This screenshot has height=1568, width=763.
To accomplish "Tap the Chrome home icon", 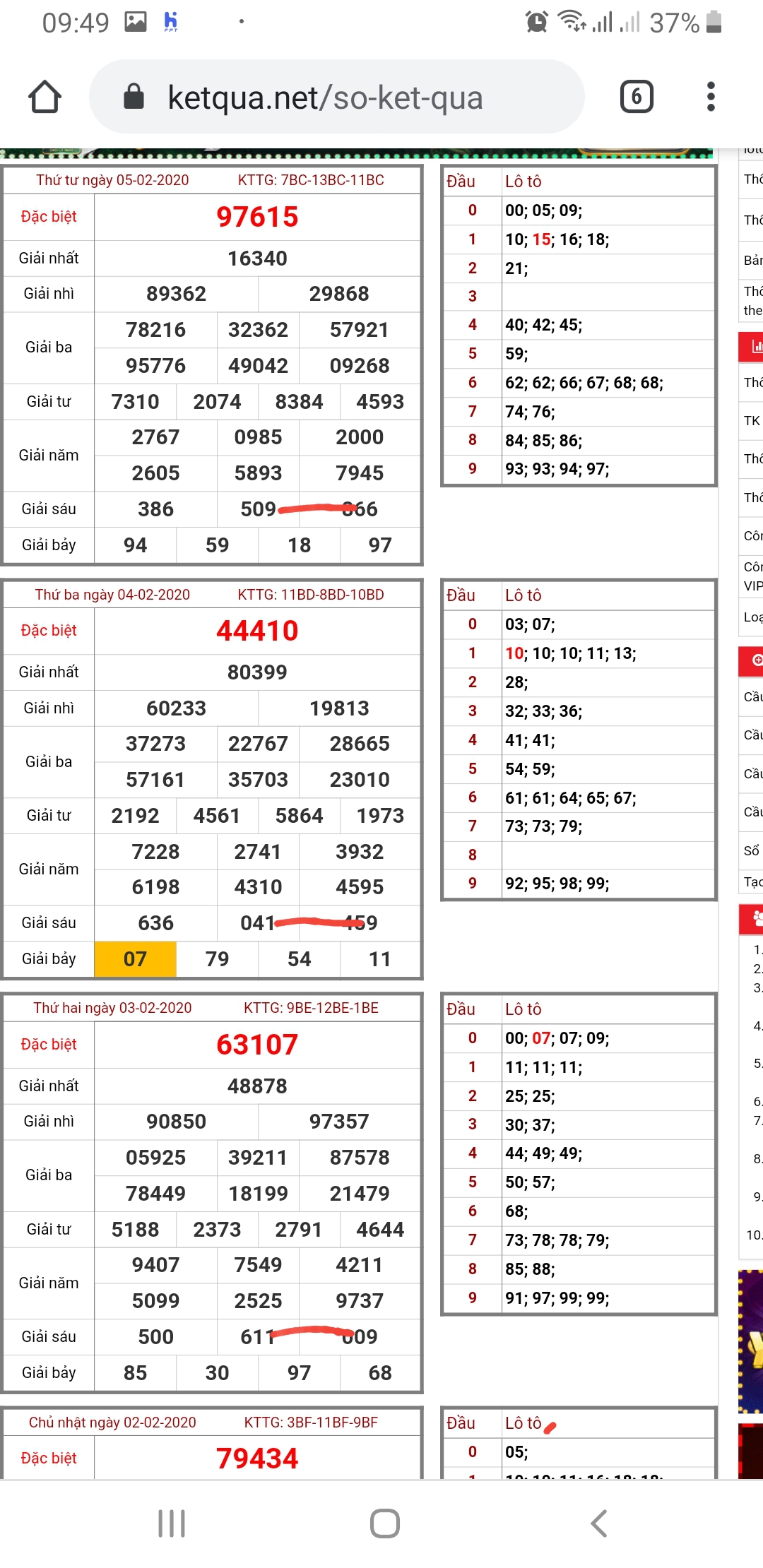I will pyautogui.click(x=45, y=97).
